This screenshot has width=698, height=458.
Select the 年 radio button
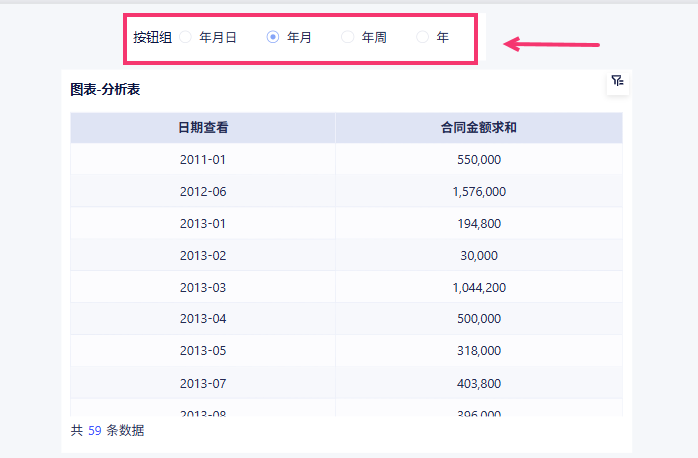pyautogui.click(x=423, y=37)
